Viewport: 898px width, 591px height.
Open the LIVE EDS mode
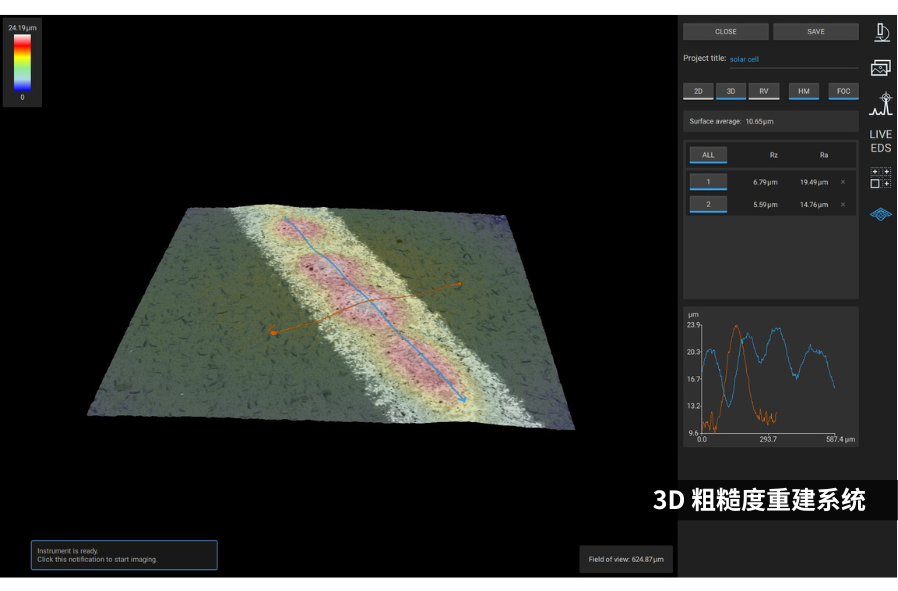(881, 141)
